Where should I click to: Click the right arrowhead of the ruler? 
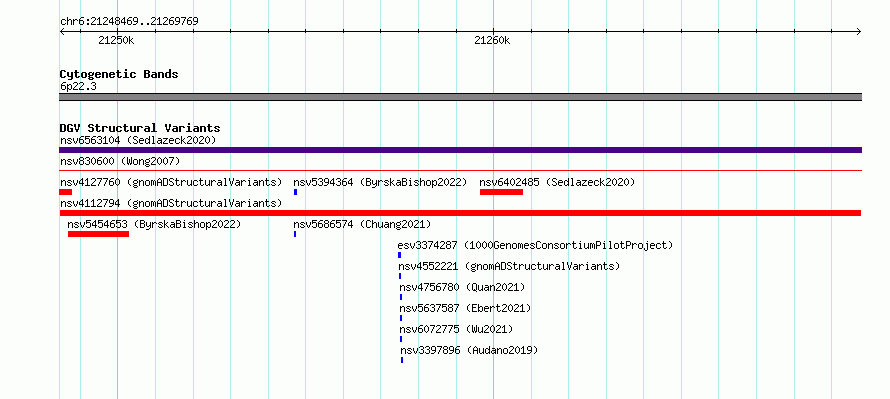(859, 32)
